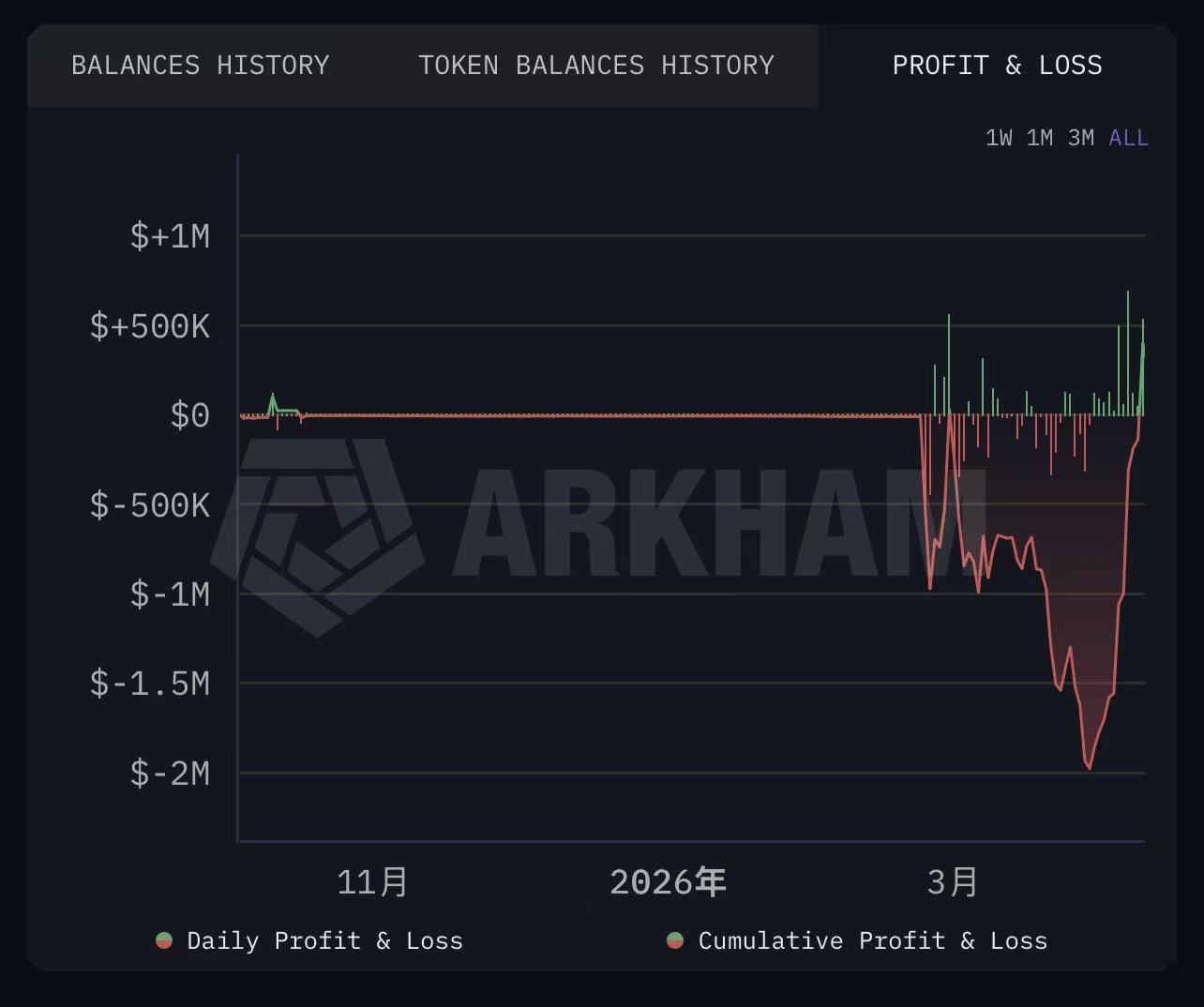This screenshot has width=1204, height=1007.
Task: Switch to Token Balances History tab
Action: coord(596,66)
